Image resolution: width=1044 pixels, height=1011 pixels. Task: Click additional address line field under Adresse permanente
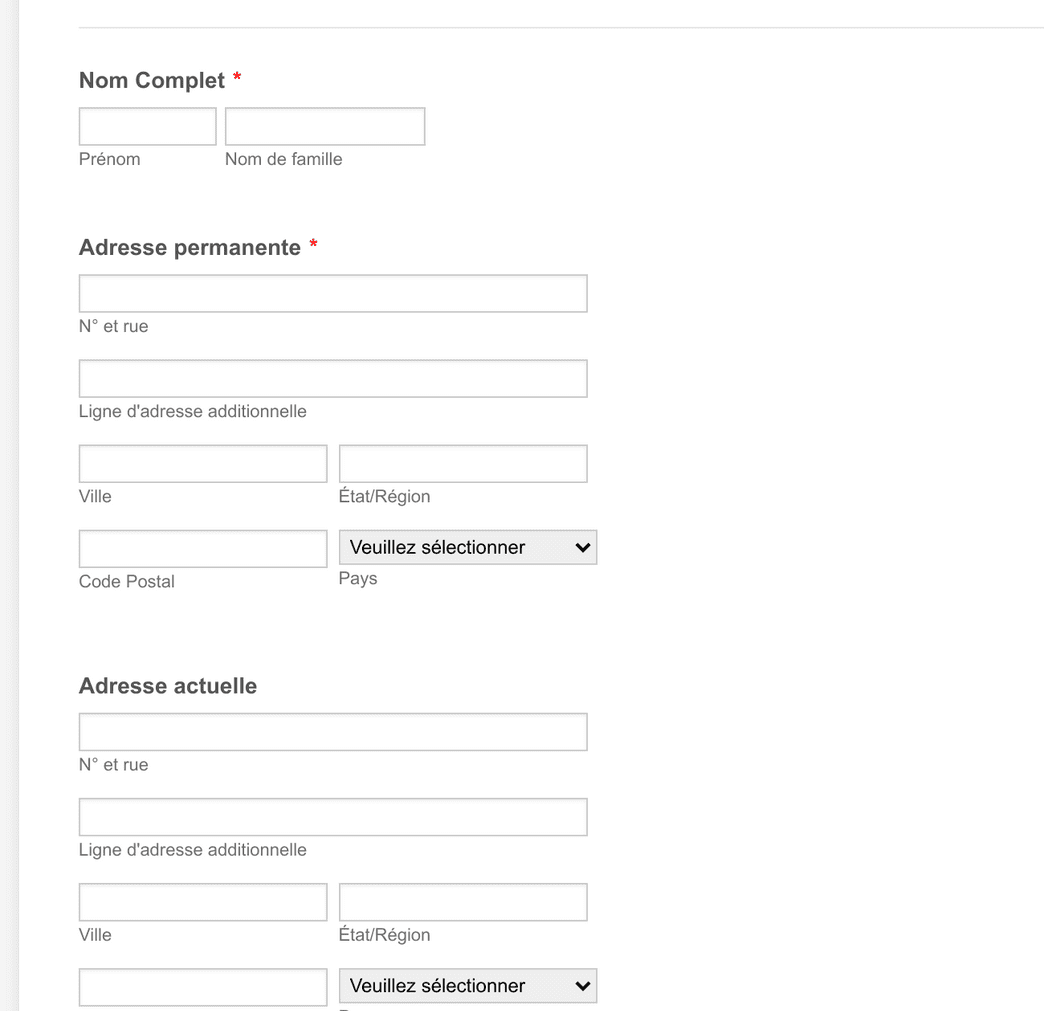tap(332, 379)
